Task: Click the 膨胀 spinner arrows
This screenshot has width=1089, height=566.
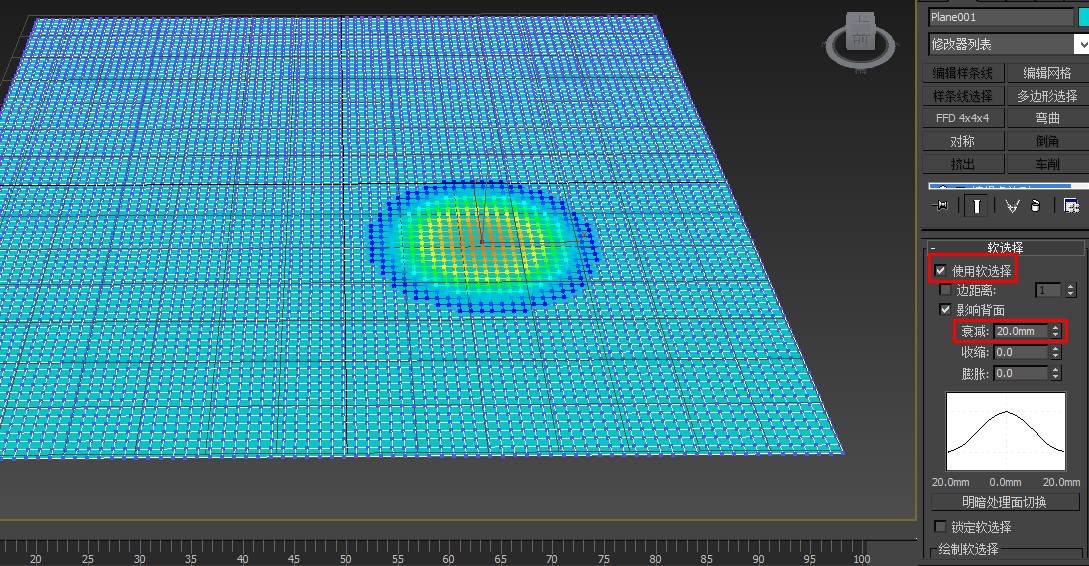Action: click(x=1056, y=373)
